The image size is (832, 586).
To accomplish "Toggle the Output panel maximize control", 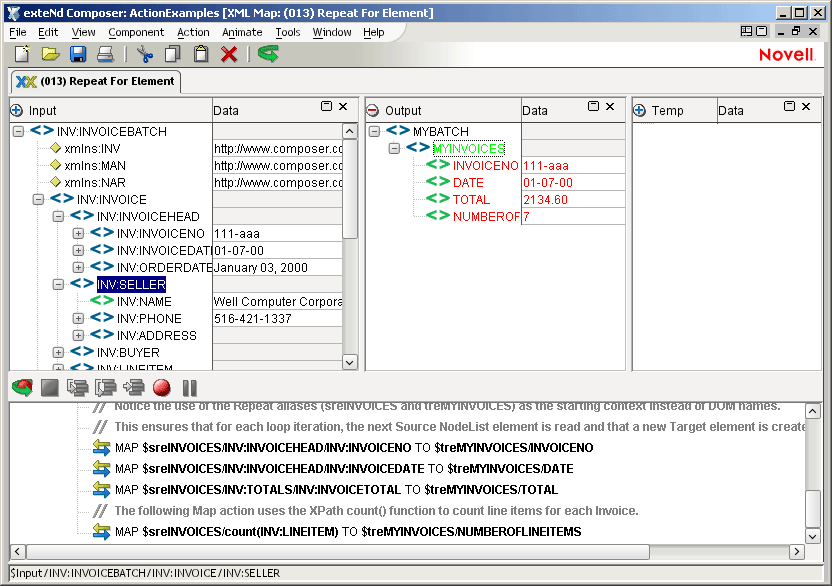I will [x=593, y=106].
